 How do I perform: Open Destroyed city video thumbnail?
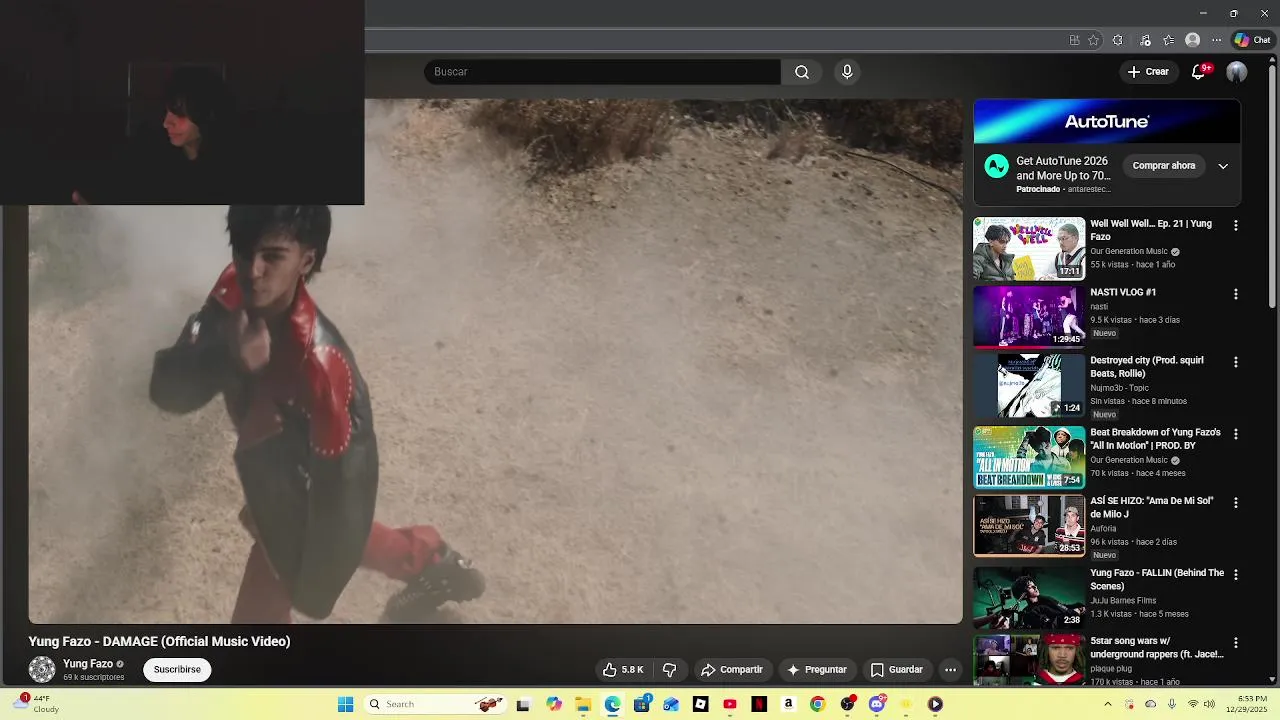pos(1029,385)
